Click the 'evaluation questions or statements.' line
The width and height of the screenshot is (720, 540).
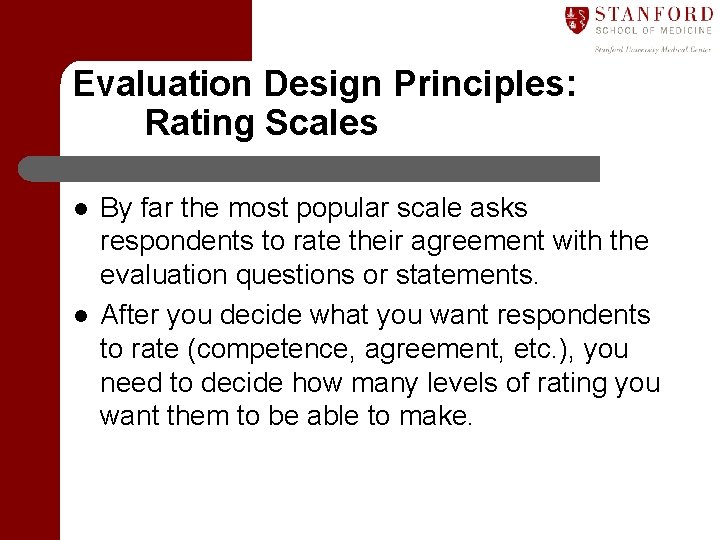319,276
